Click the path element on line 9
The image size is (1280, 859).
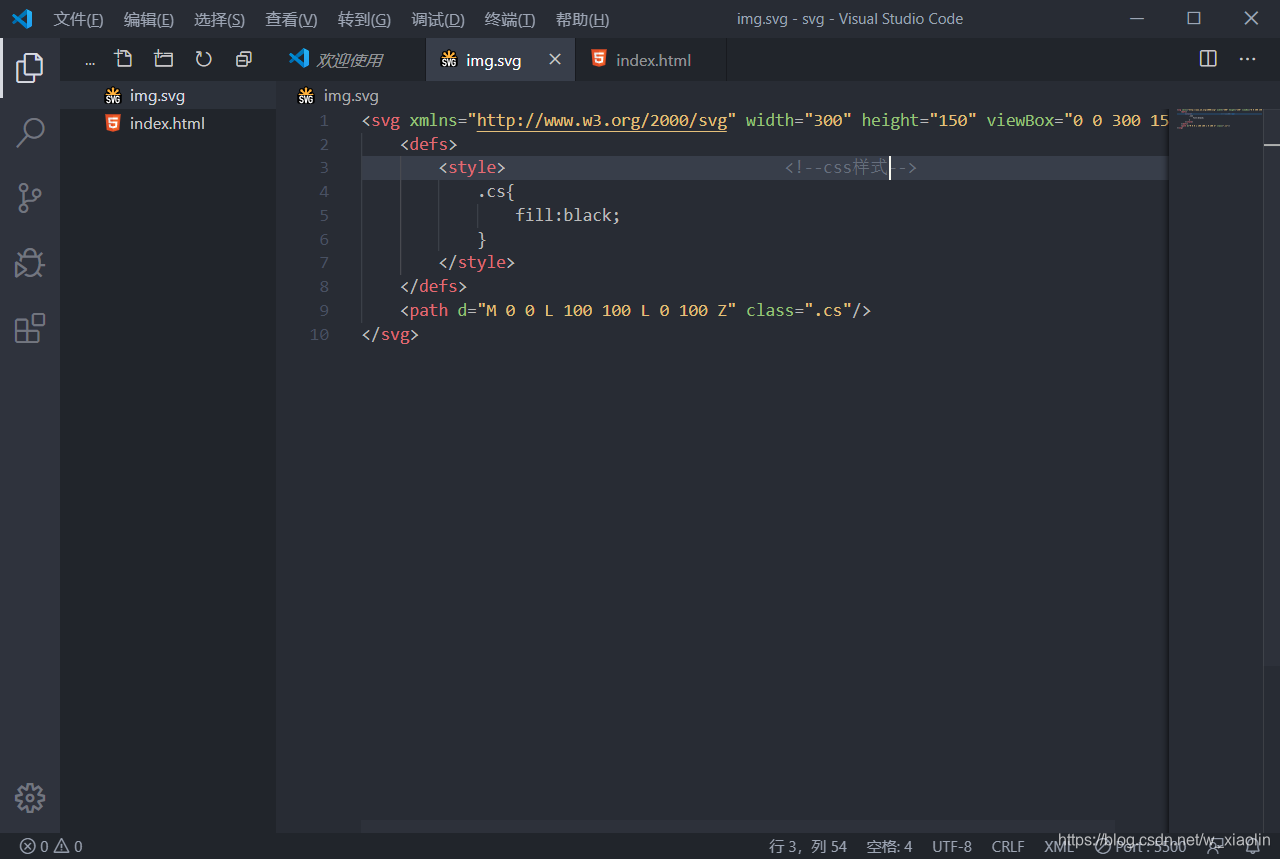pos(635,310)
